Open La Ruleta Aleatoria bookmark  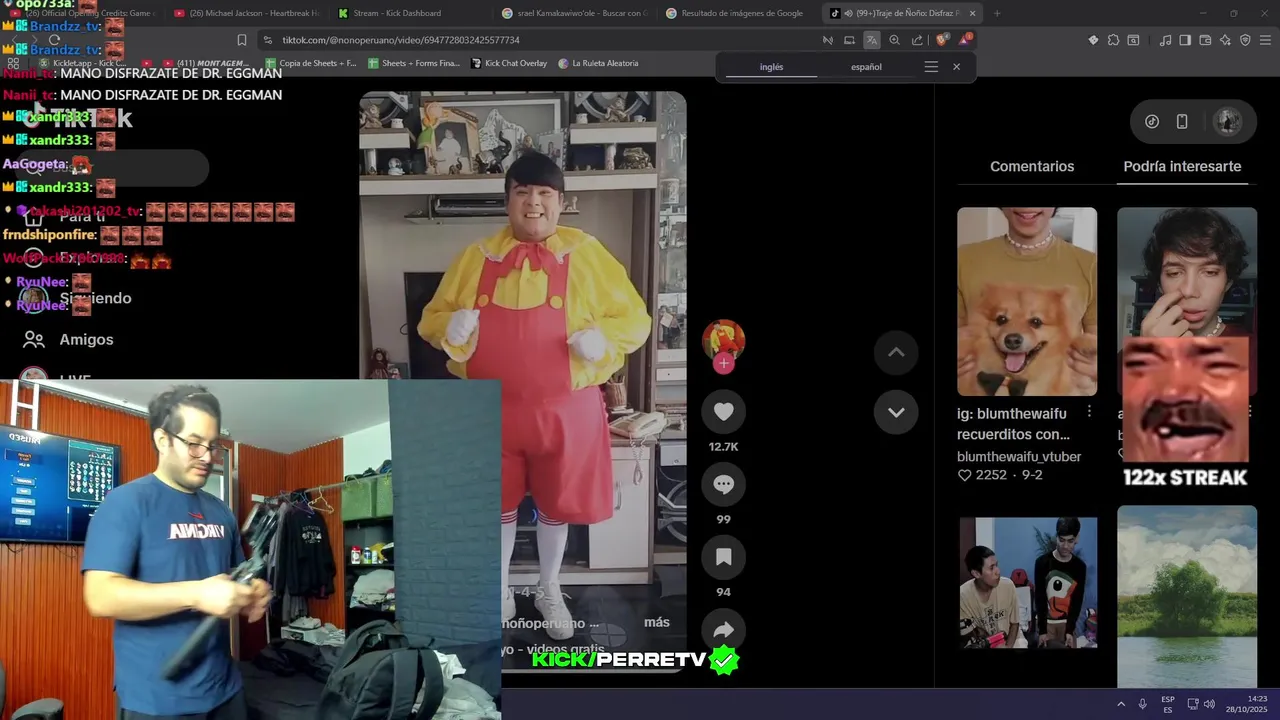click(598, 63)
